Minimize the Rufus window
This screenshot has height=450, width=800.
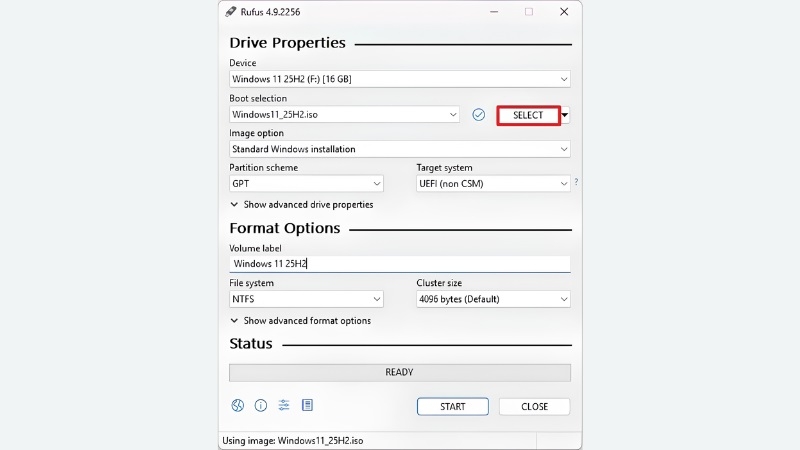click(494, 12)
